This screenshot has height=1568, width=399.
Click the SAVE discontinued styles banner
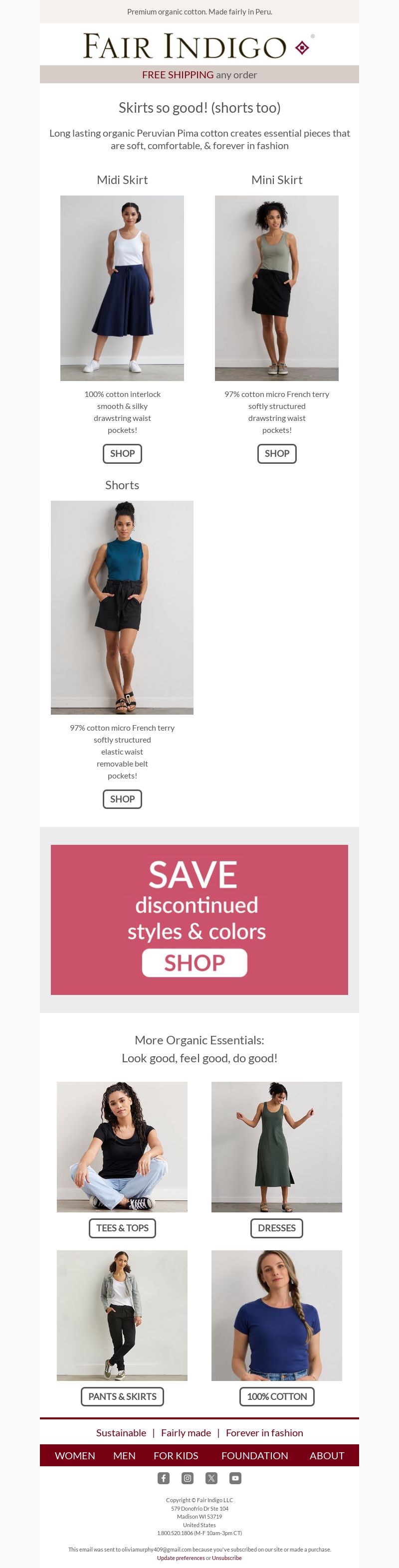(x=199, y=919)
